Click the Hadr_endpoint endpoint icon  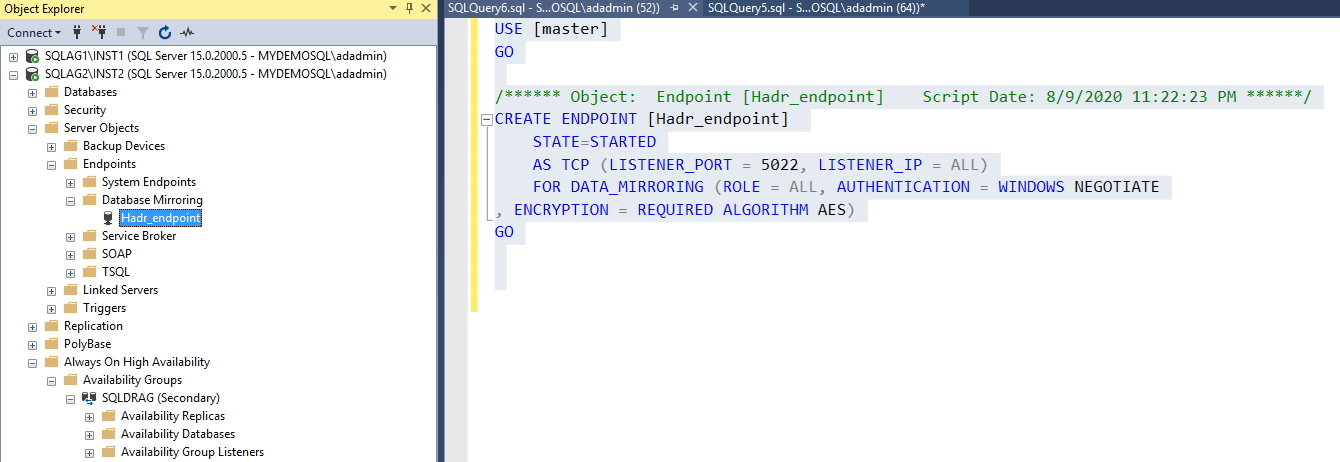(x=108, y=218)
